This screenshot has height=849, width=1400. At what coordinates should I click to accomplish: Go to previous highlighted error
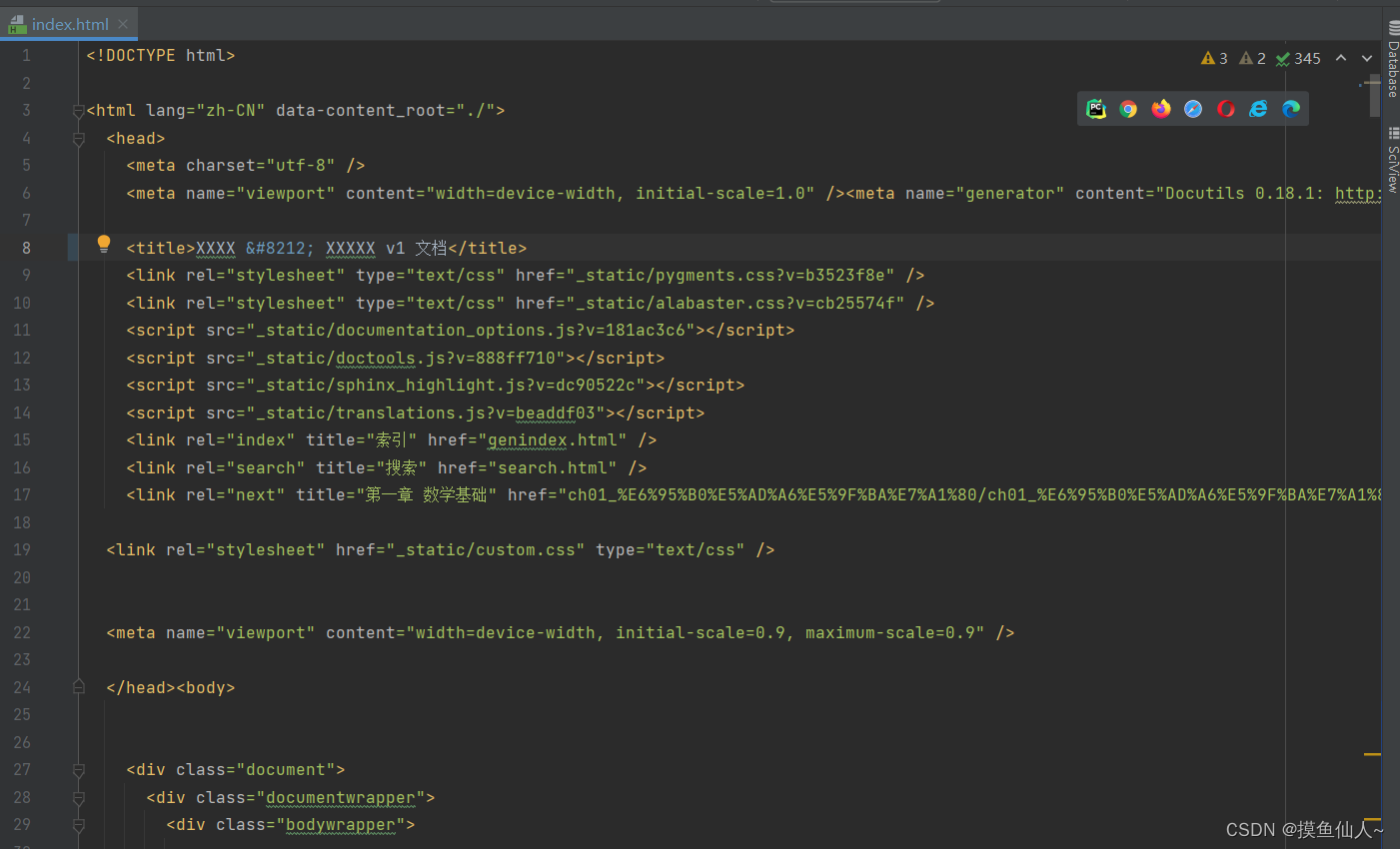pos(1341,58)
